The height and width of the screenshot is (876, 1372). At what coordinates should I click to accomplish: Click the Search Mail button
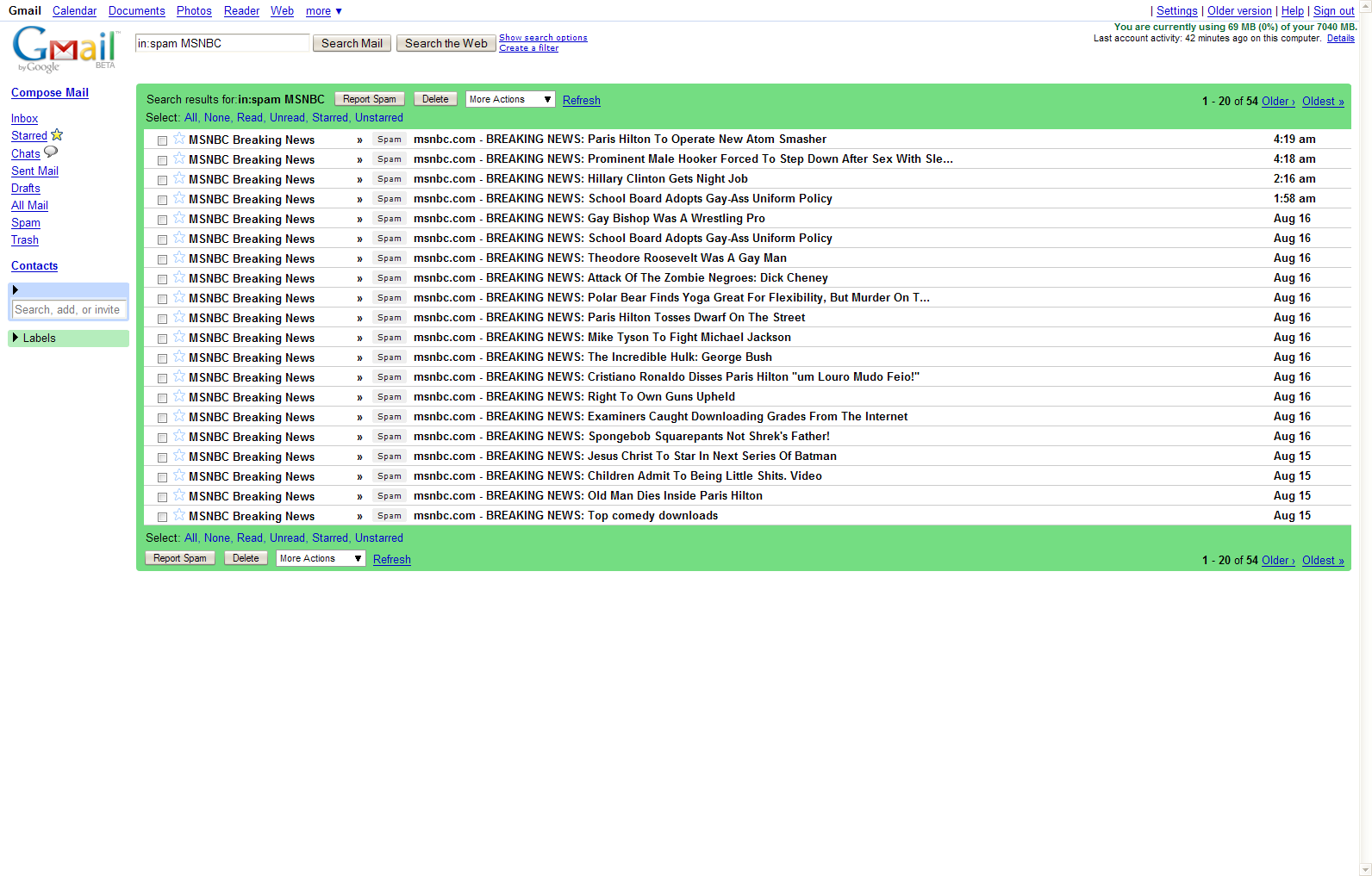352,43
